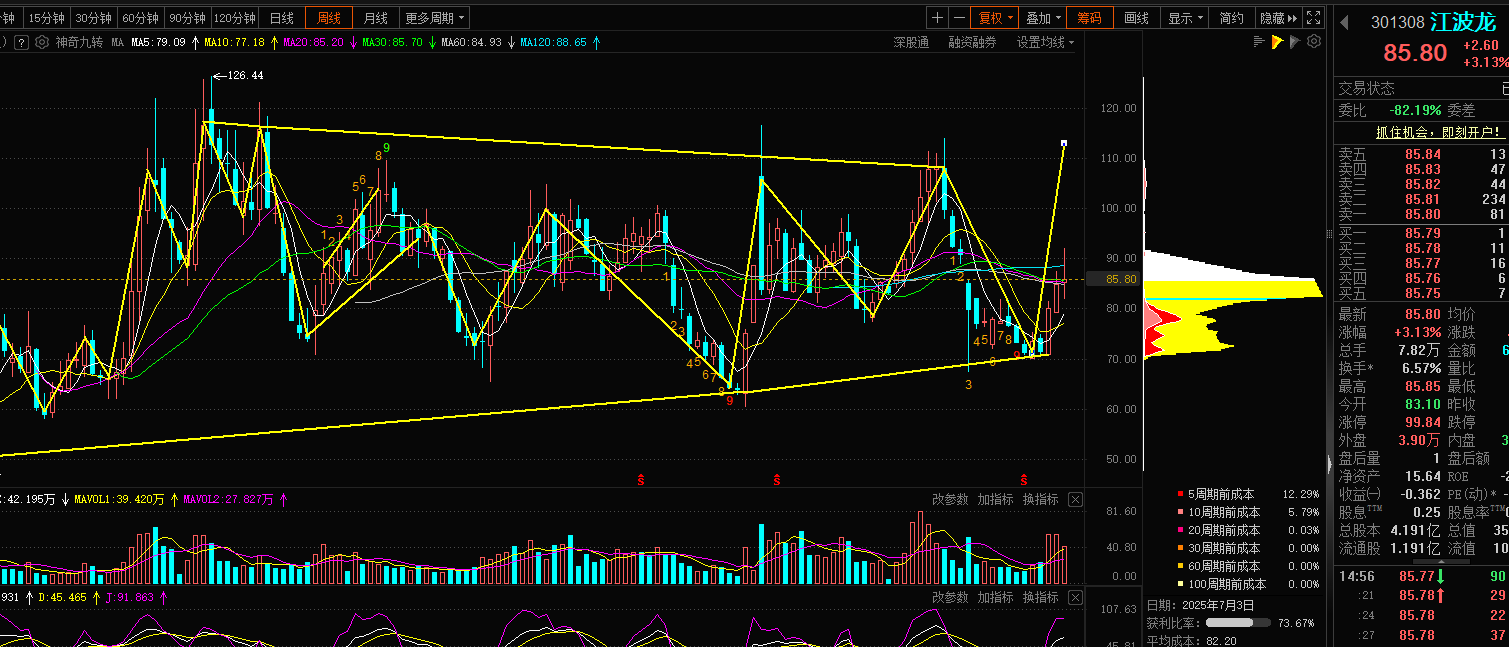The height and width of the screenshot is (647, 1509).
Task: Close the KDJ indicator sub-panel
Action: click(x=1075, y=597)
